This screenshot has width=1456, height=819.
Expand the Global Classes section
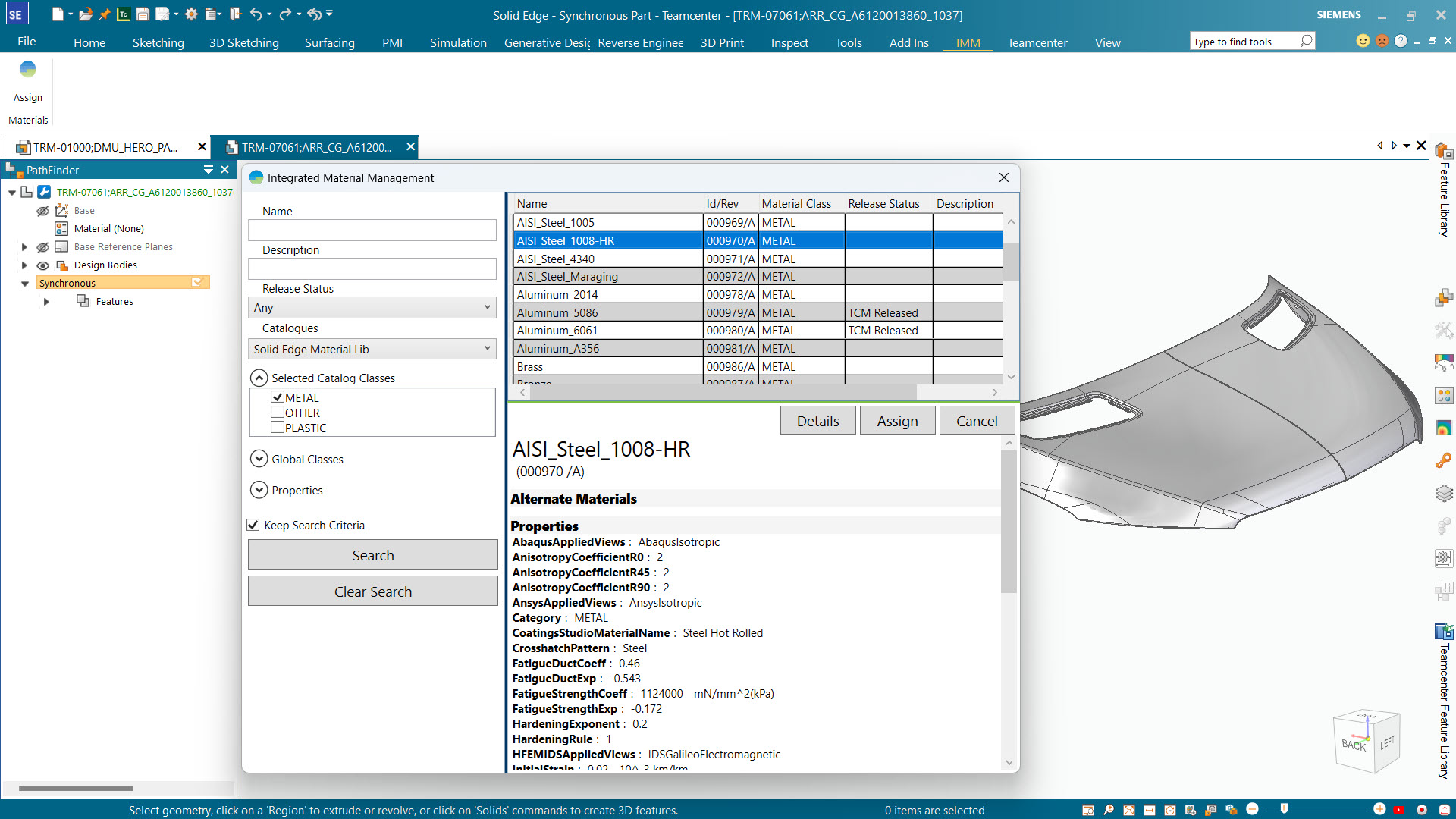[259, 459]
